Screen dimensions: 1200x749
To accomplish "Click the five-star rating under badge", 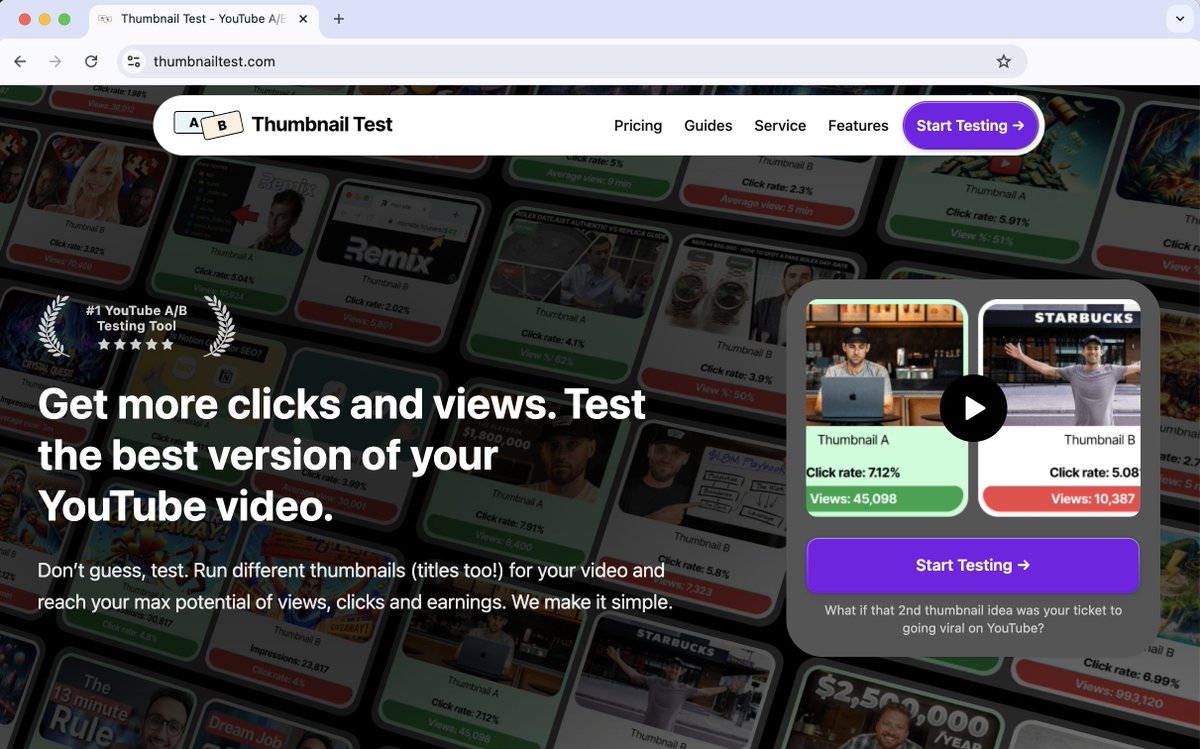I will (x=136, y=344).
